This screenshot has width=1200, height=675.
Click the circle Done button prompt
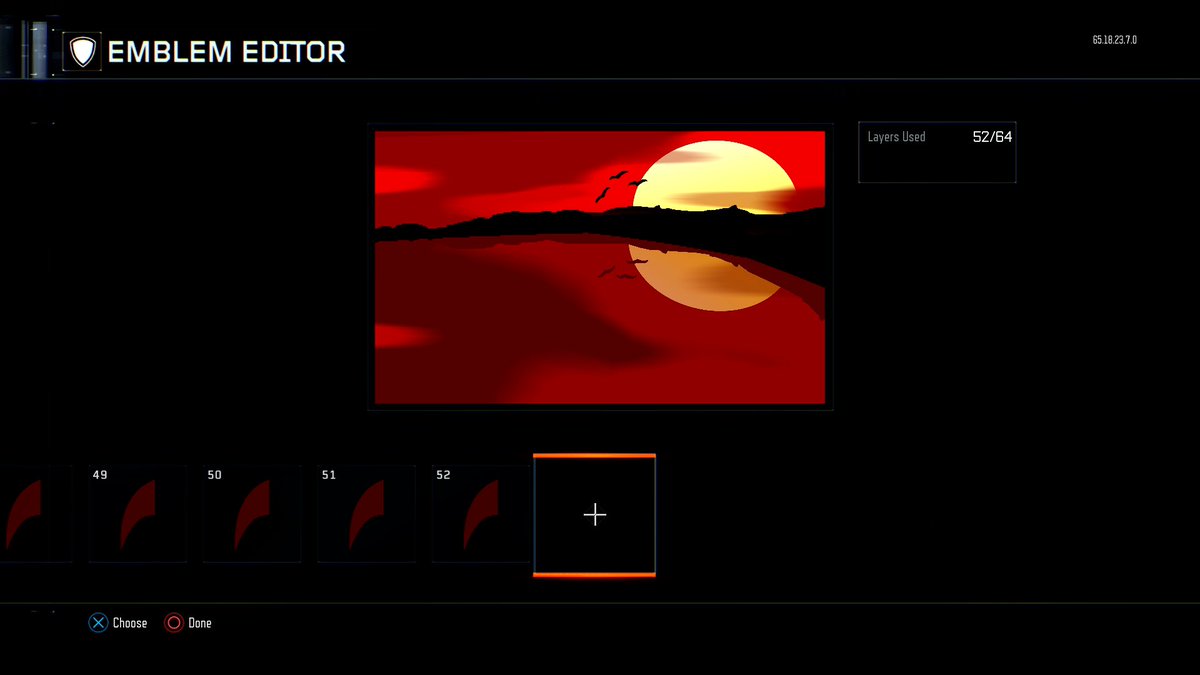tap(188, 623)
